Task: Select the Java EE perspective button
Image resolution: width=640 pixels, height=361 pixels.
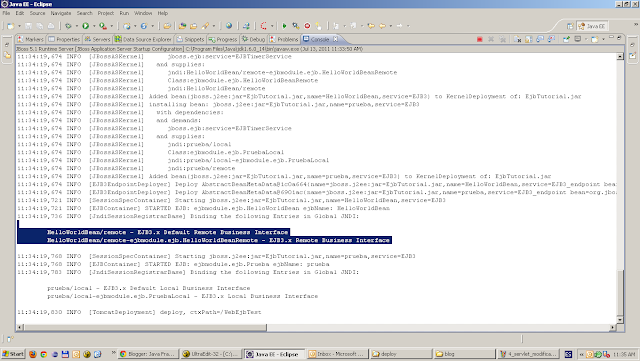Action: click(x=592, y=26)
